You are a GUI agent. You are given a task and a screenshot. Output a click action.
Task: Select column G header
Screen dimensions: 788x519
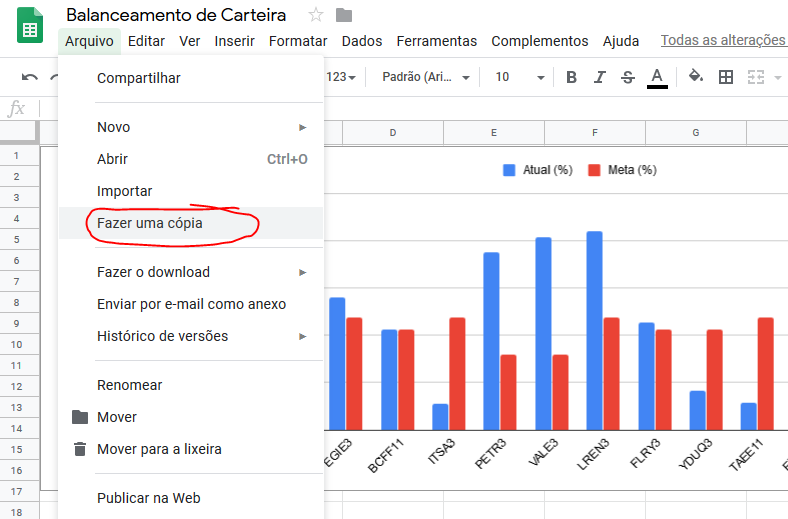point(696,133)
